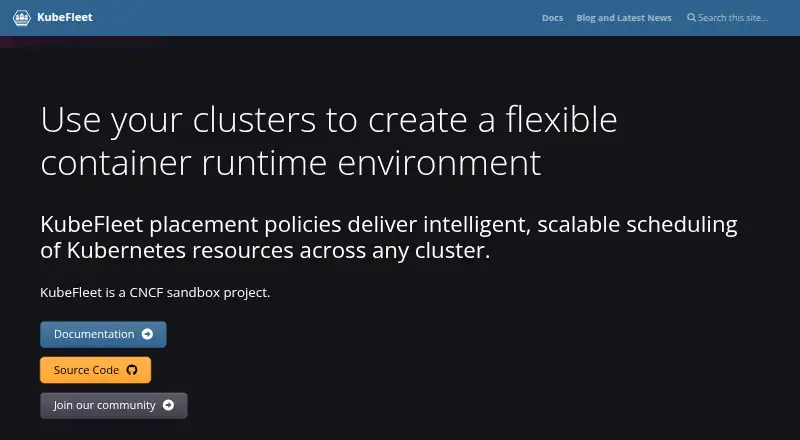Click the KubeFleet ship logo icon
Screen dimensions: 800x440
22,18
